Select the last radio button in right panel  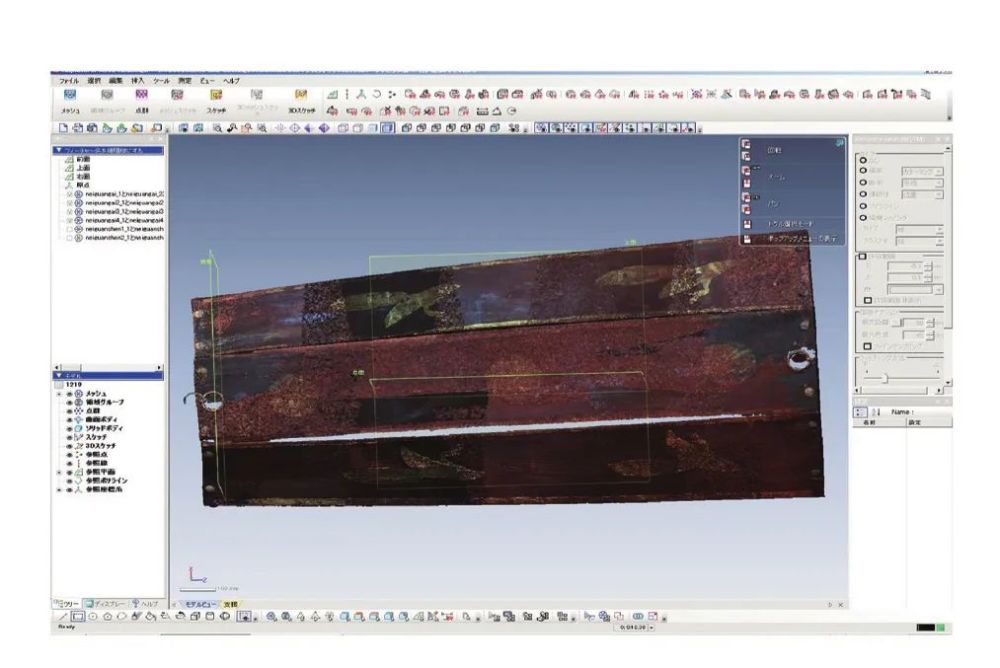point(864,218)
